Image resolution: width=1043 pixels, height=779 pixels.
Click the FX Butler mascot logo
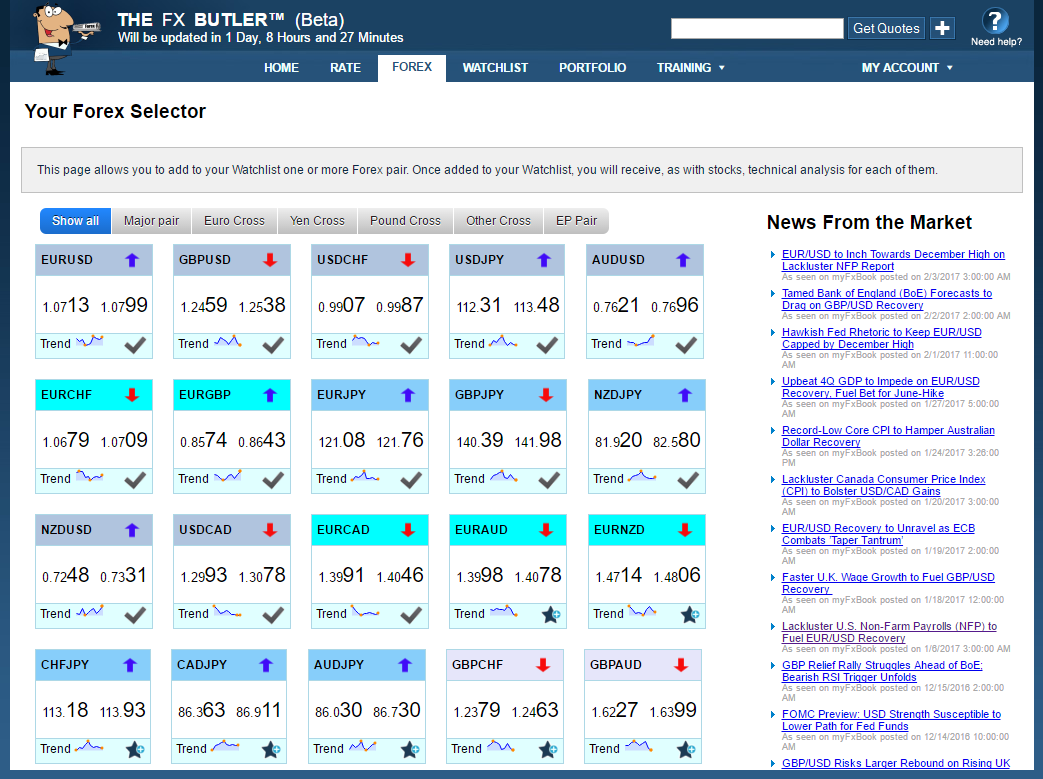[x=65, y=39]
